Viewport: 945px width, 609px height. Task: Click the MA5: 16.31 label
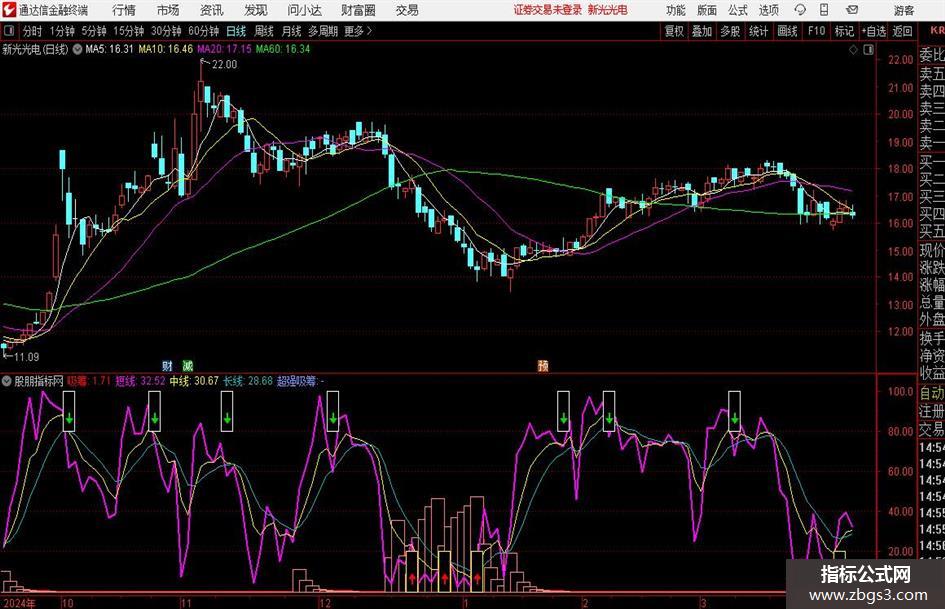click(x=109, y=49)
